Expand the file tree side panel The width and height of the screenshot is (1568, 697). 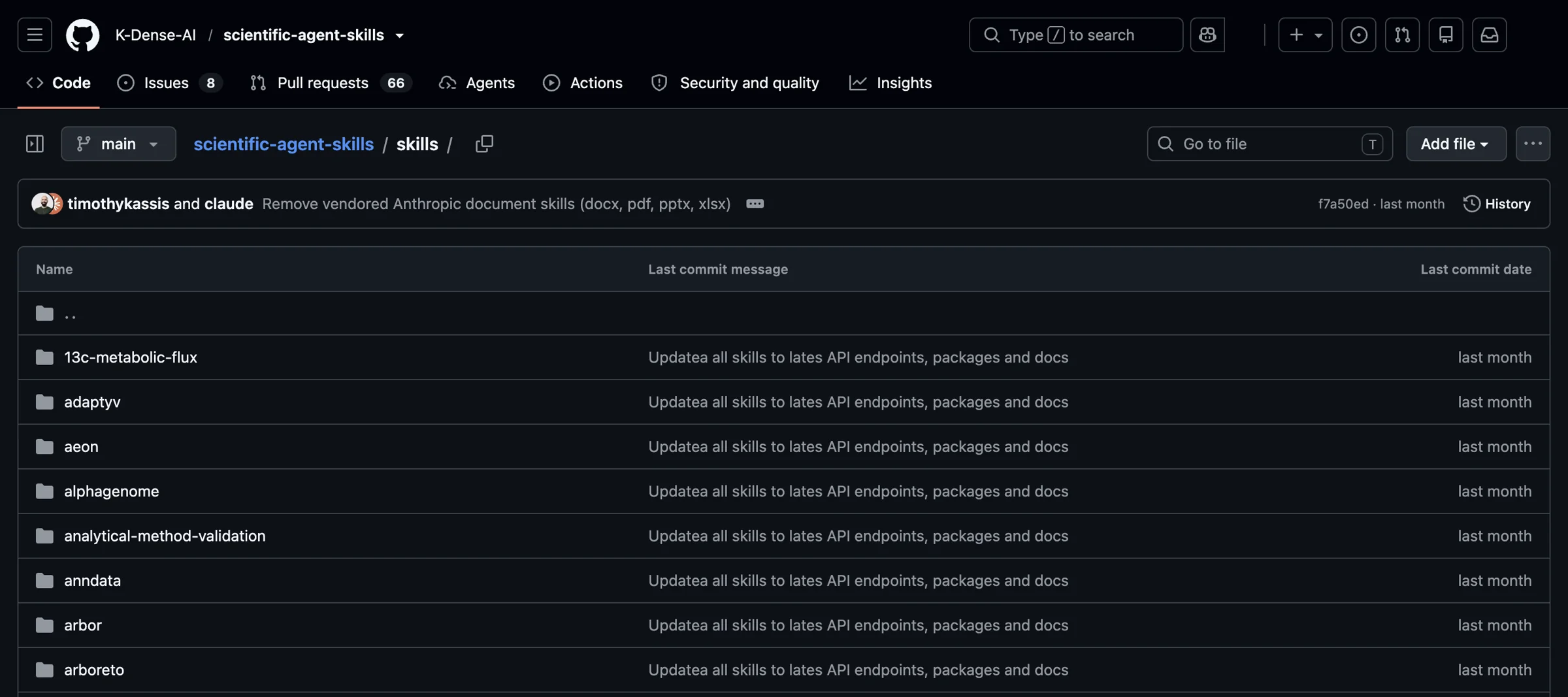click(35, 144)
